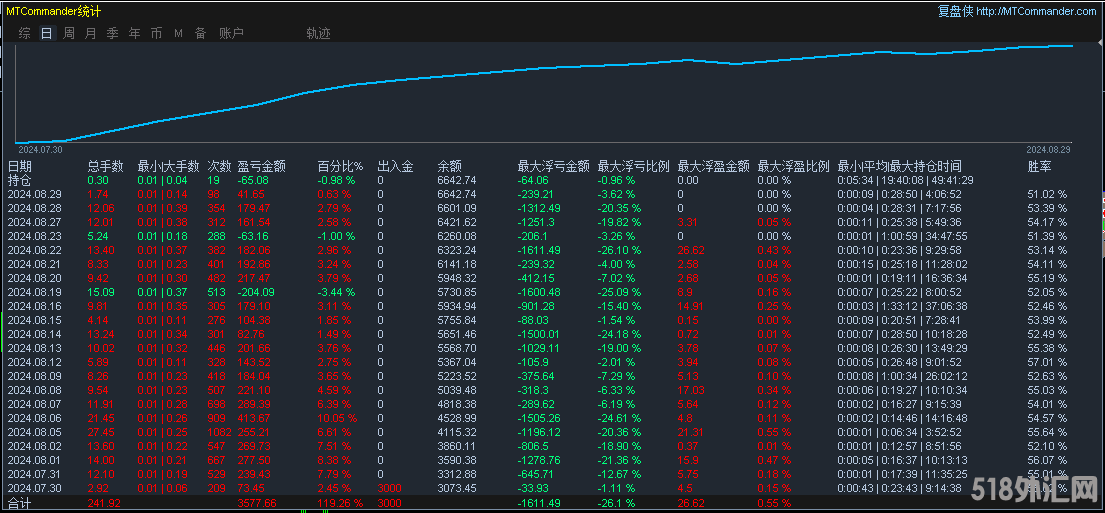This screenshot has width=1105, height=513.
Task: Switch to the 账户 account tab
Action: (231, 33)
